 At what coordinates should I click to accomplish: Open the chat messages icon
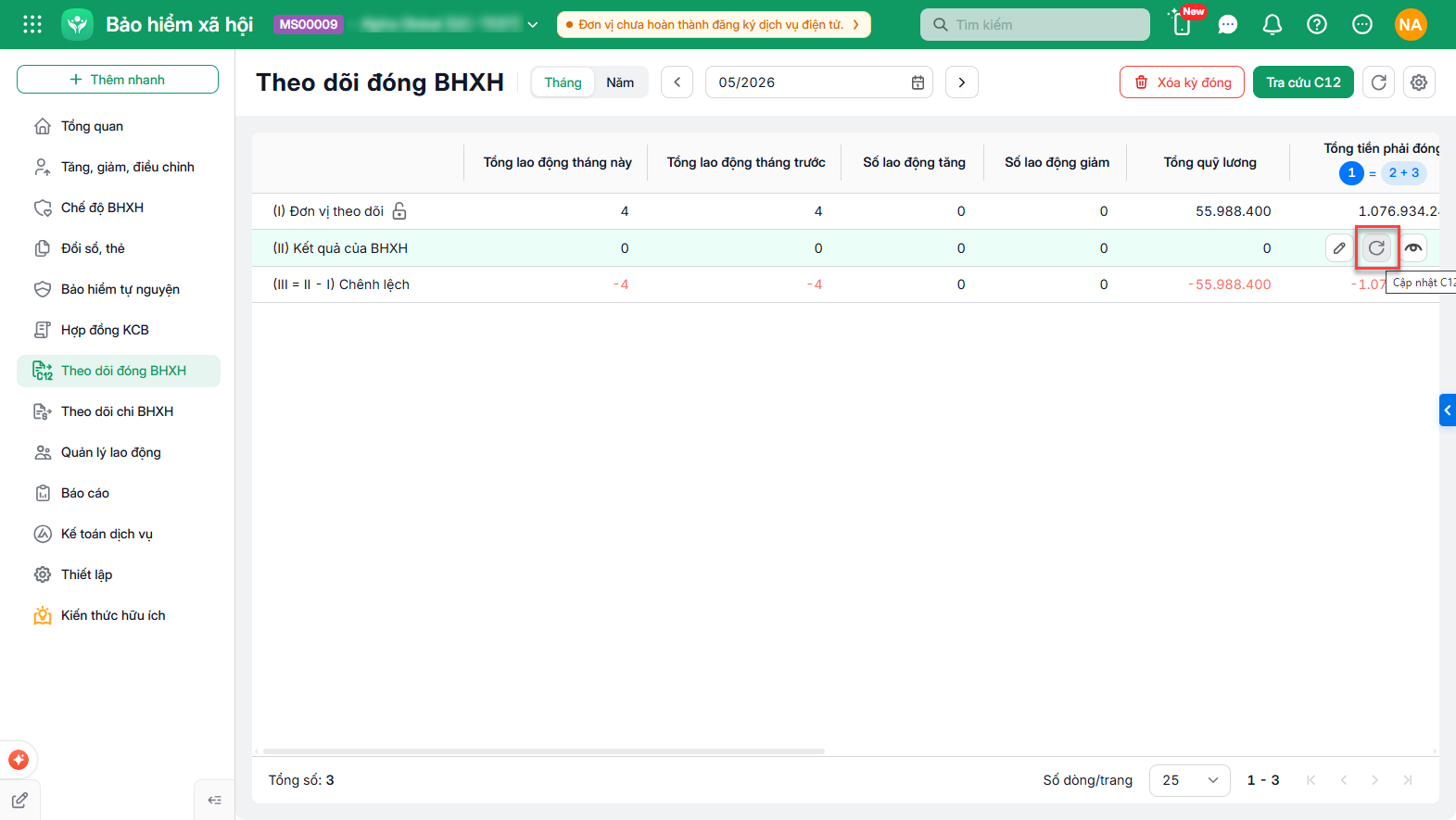(1228, 25)
